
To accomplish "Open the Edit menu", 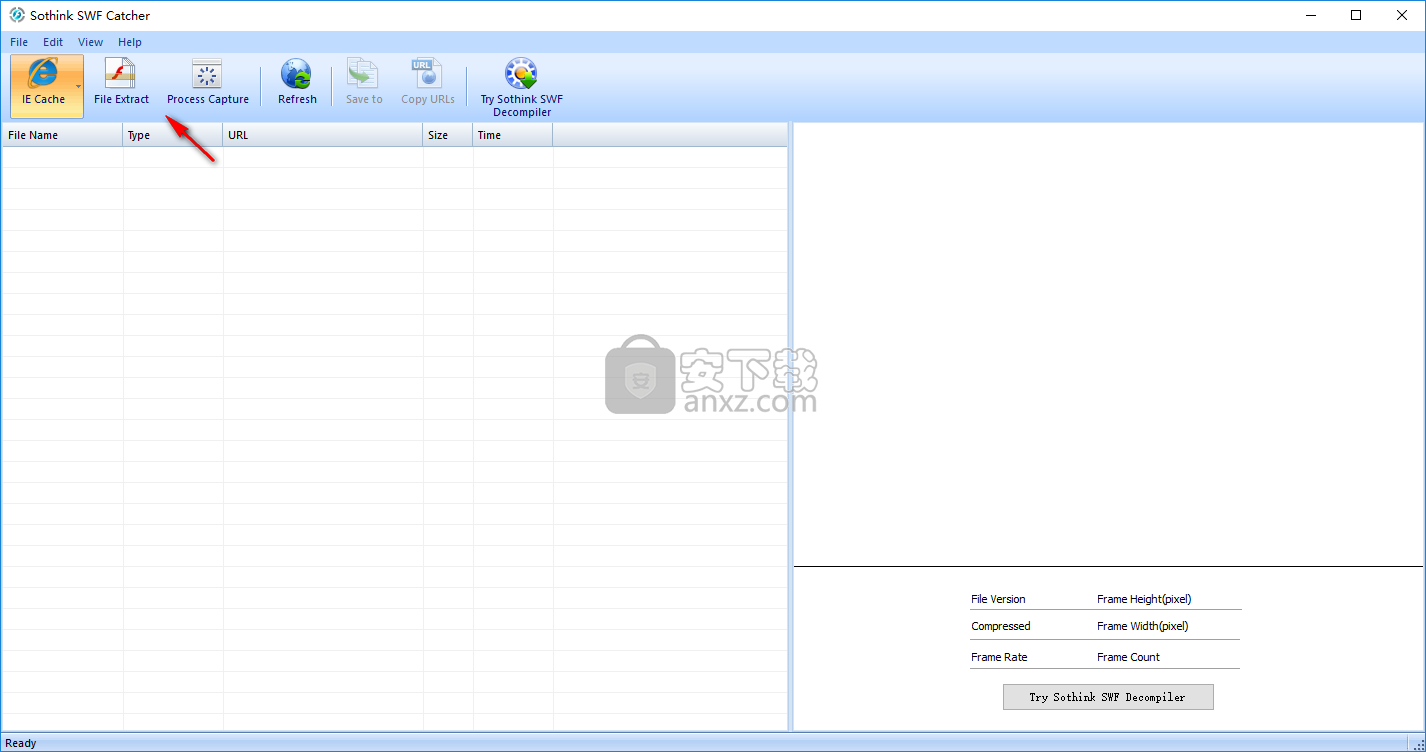I will coord(53,42).
